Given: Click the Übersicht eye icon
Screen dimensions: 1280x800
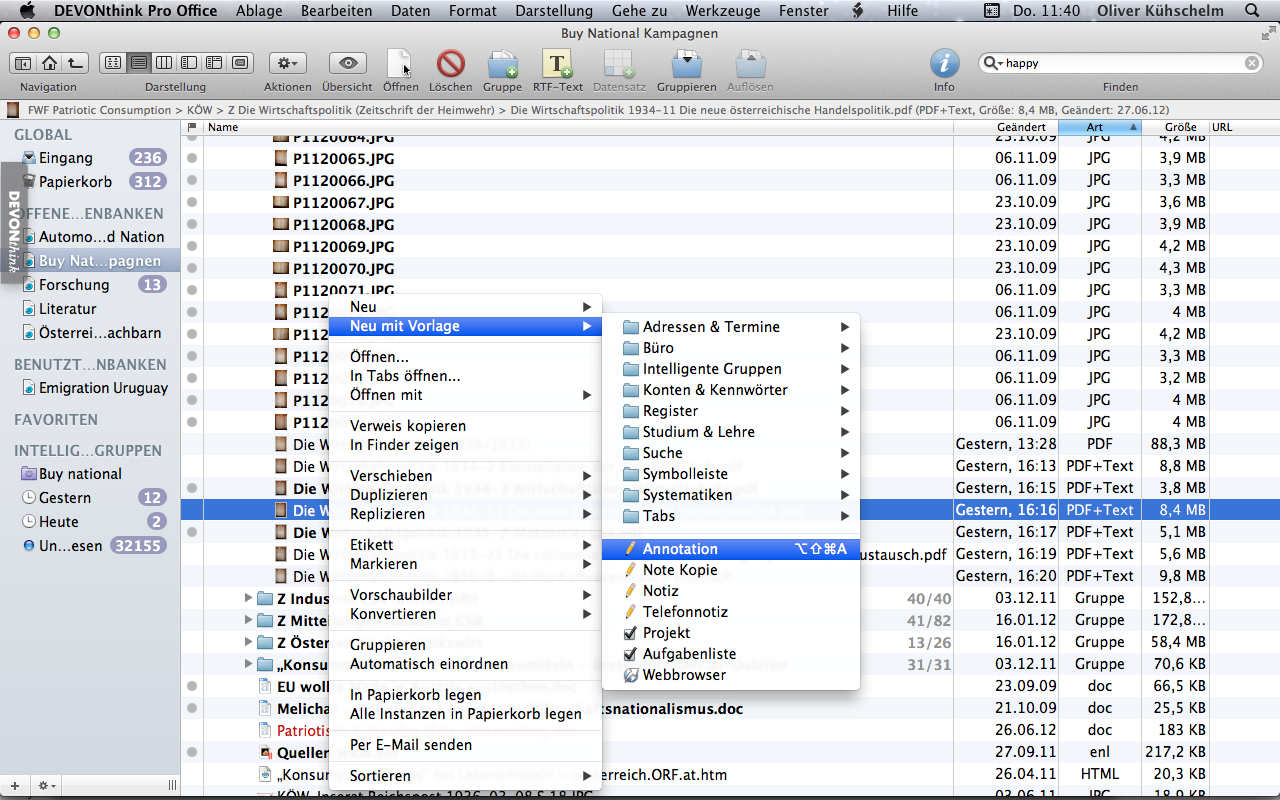Looking at the screenshot, I should (x=348, y=63).
